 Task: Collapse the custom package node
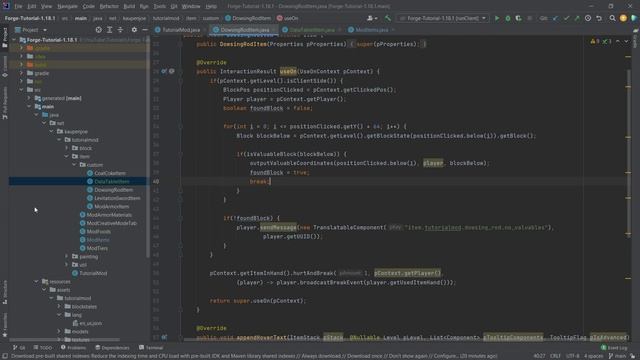pyautogui.click(x=74, y=165)
